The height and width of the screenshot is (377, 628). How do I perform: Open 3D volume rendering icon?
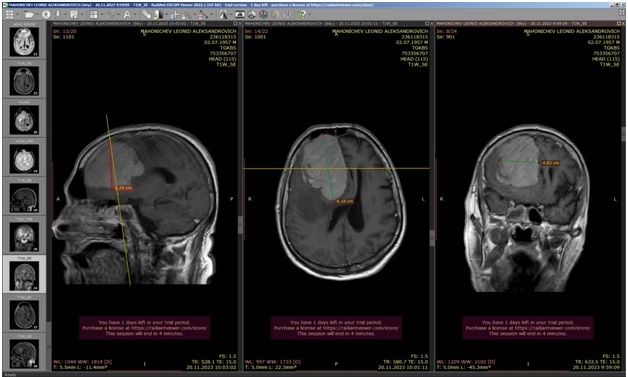263,14
